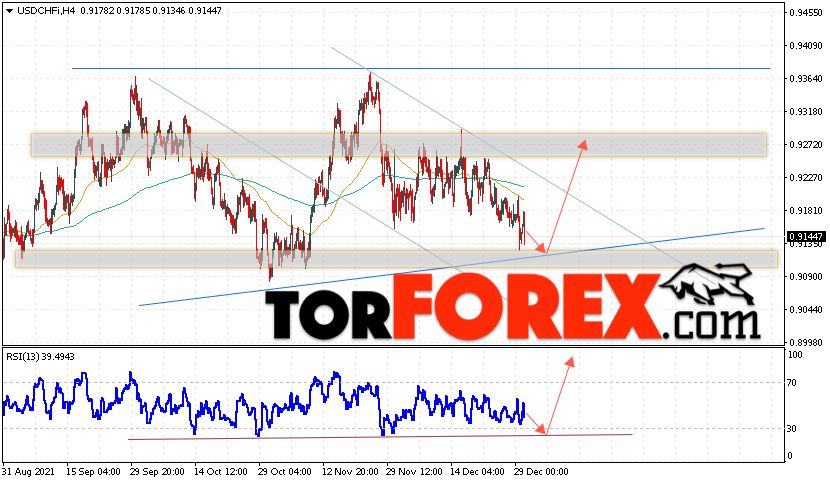Select the 0.93640 price axis label

(806, 79)
